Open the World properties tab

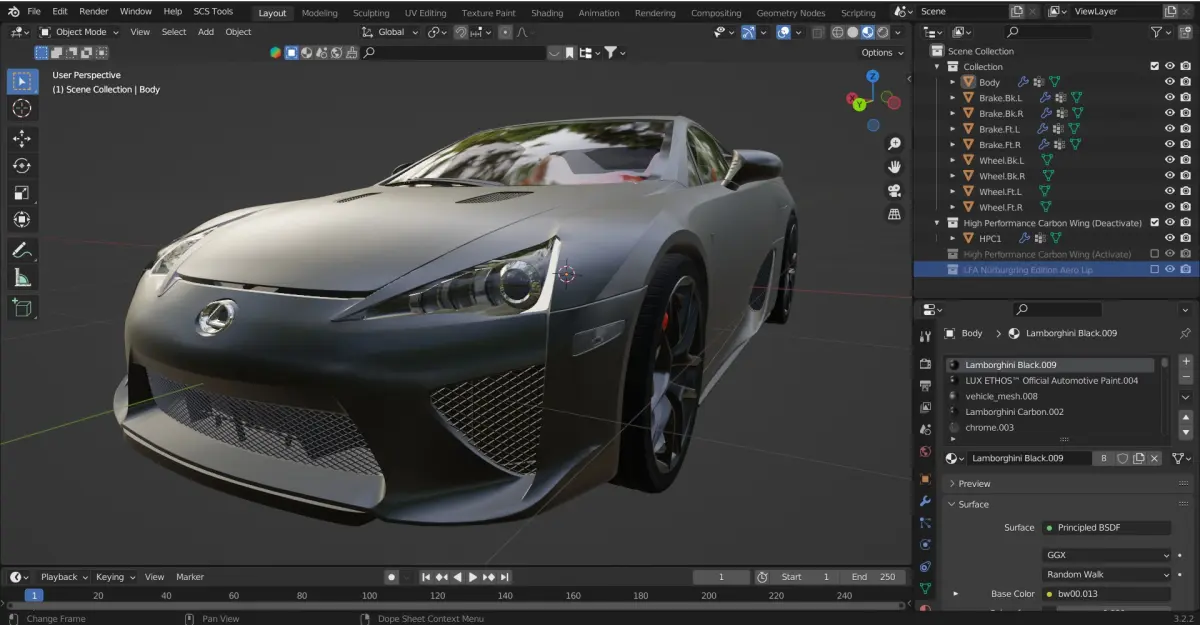925,452
